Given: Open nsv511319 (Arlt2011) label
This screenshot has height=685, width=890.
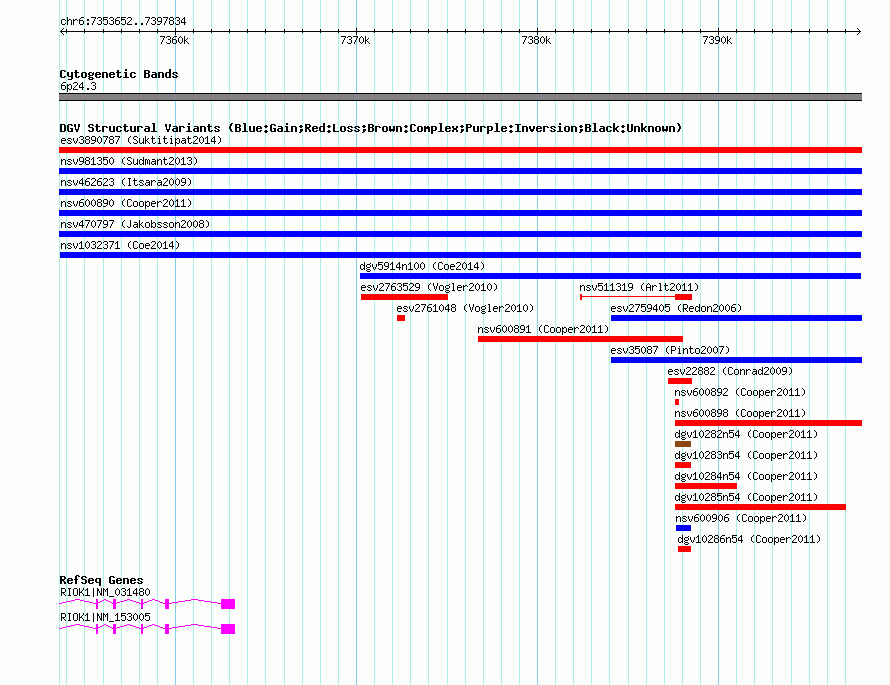Looking at the screenshot, I should 639,287.
